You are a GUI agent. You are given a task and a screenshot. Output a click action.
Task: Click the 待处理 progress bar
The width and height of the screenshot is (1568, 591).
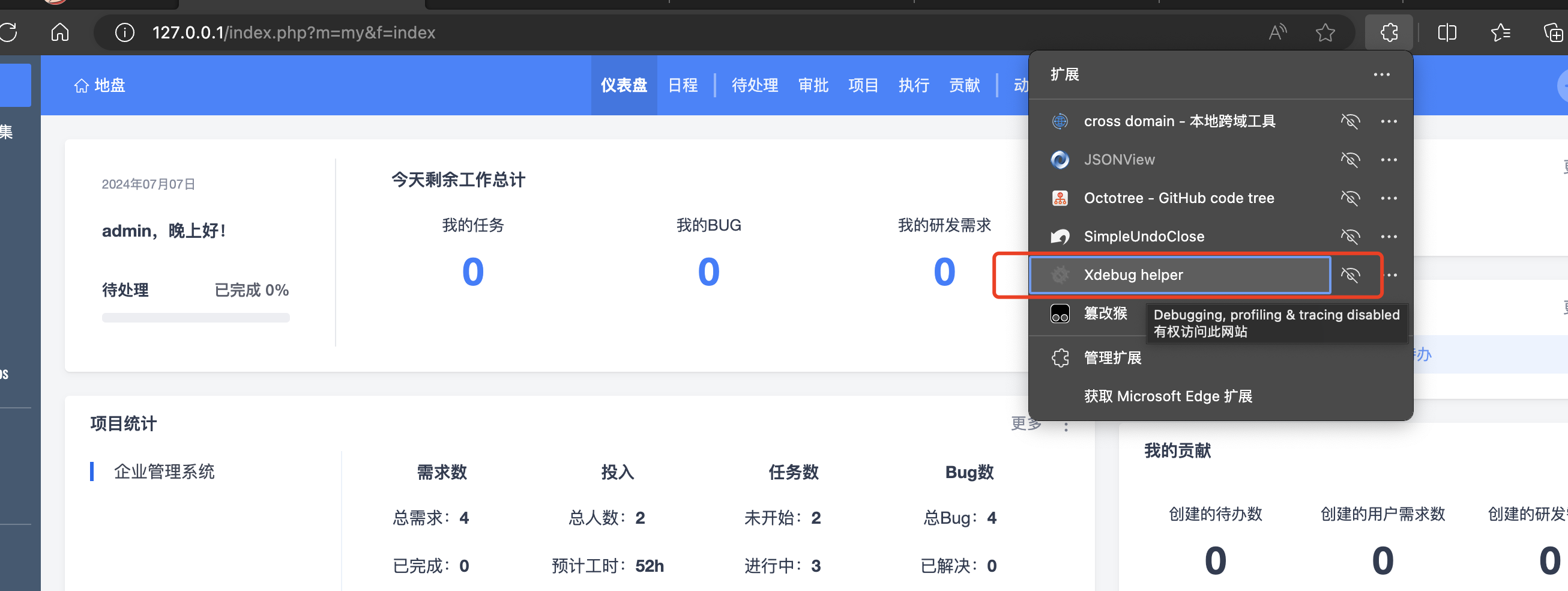195,318
